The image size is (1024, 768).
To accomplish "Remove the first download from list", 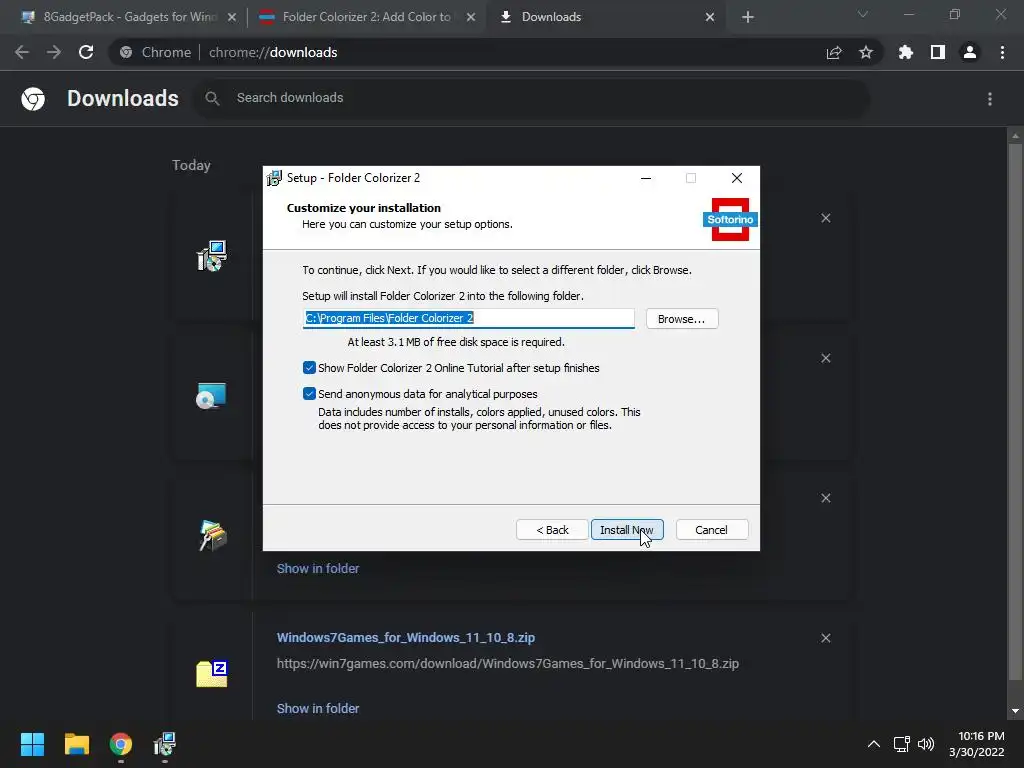I will tap(826, 218).
